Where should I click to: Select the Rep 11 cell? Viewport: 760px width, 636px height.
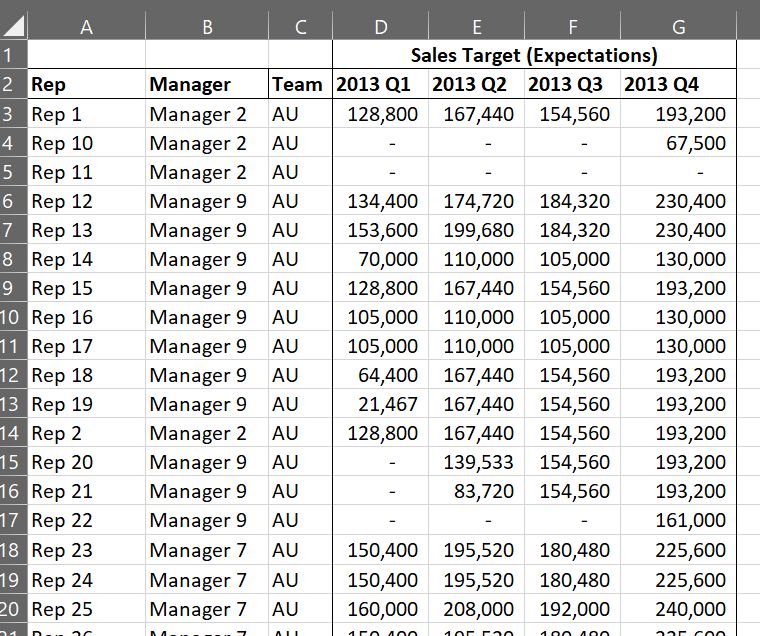[86, 172]
